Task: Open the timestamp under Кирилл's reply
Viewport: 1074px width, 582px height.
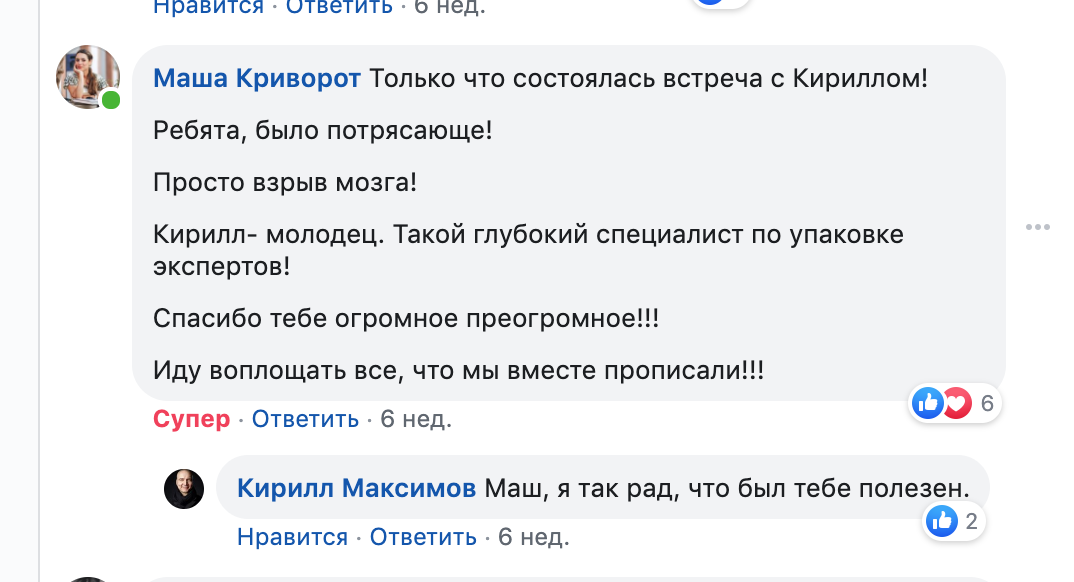Action: pos(533,537)
